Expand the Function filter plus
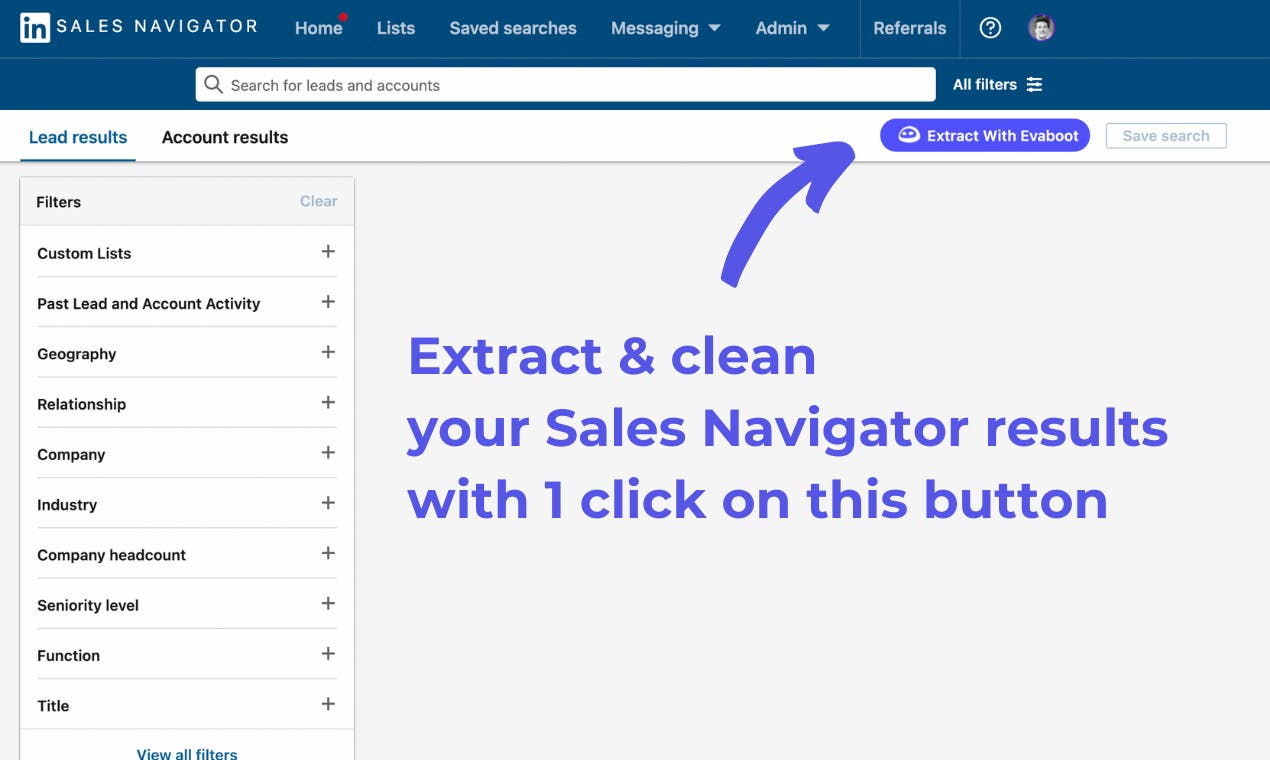This screenshot has width=1270, height=760. point(327,654)
